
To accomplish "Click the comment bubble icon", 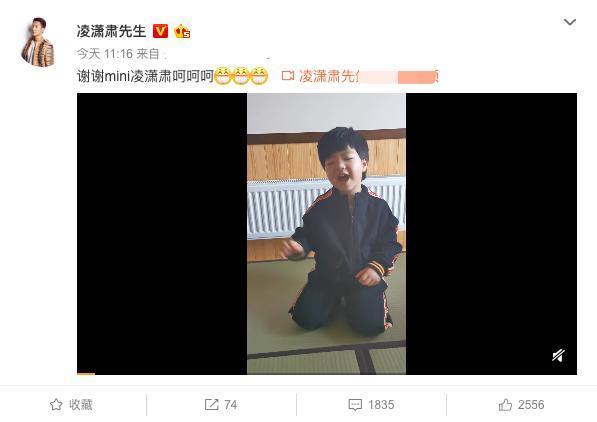I will pos(355,404).
